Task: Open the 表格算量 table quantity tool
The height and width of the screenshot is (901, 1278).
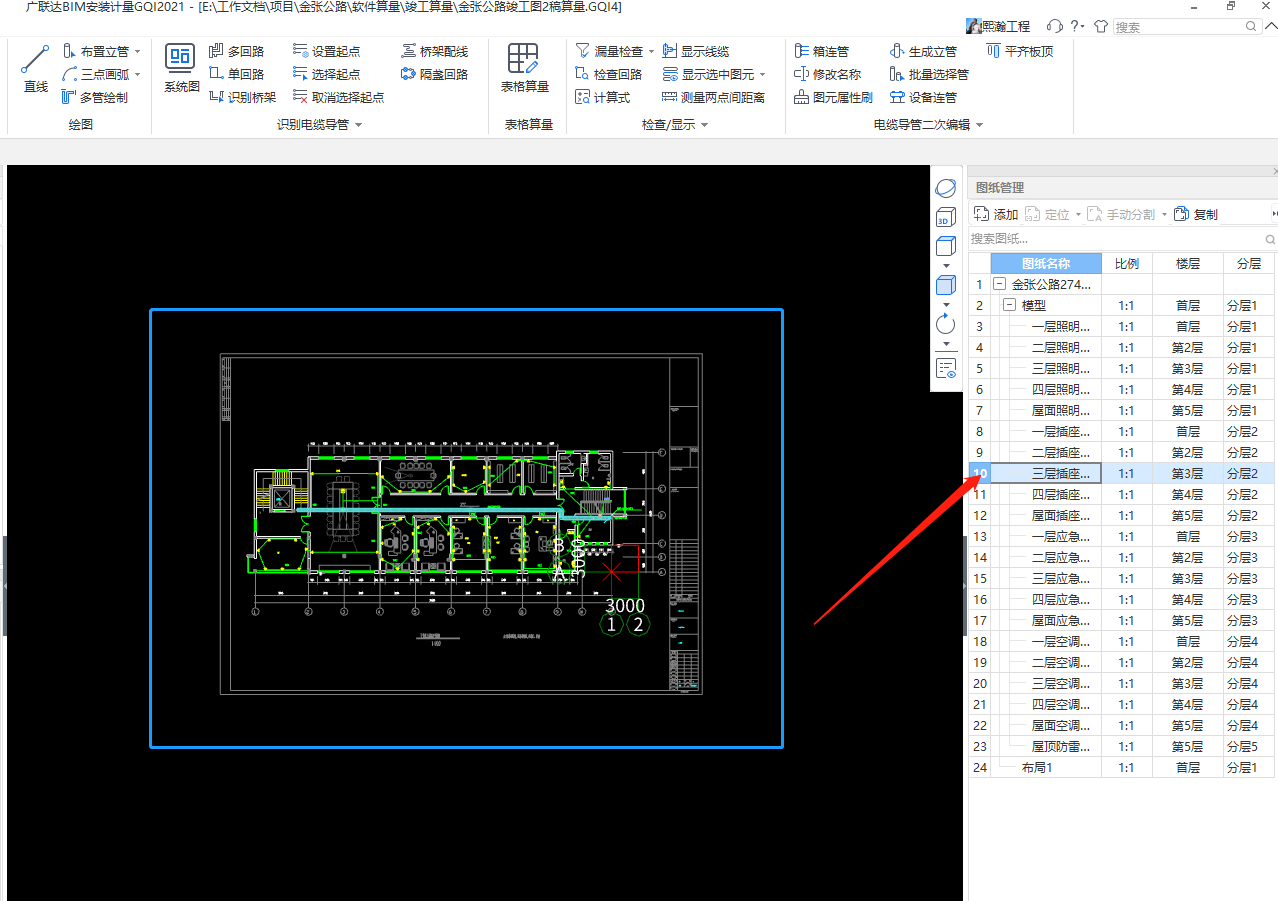Action: tap(525, 69)
